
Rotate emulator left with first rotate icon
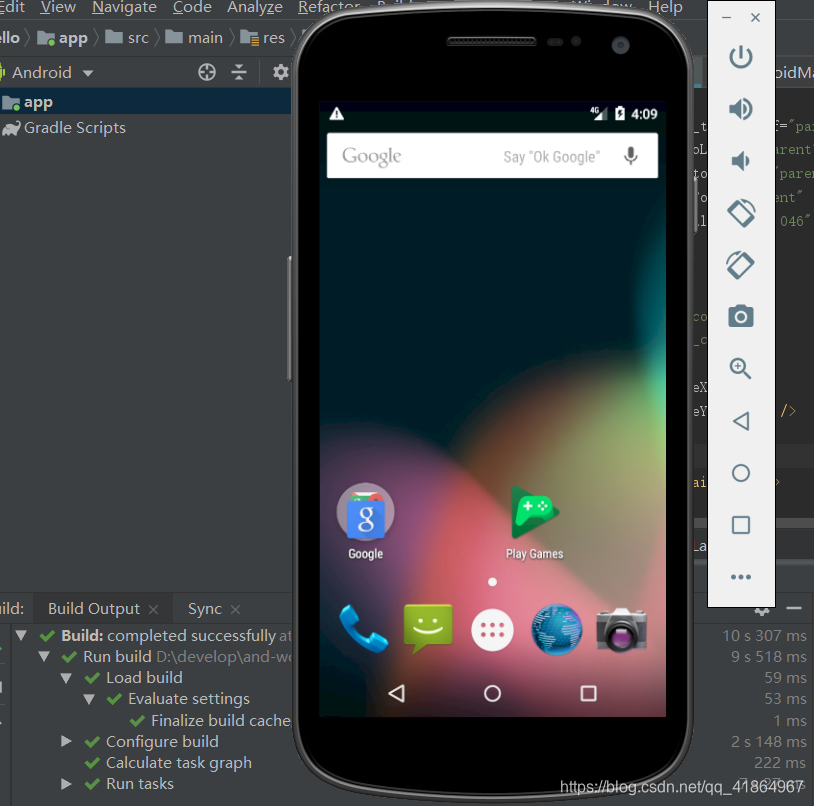pos(741,213)
